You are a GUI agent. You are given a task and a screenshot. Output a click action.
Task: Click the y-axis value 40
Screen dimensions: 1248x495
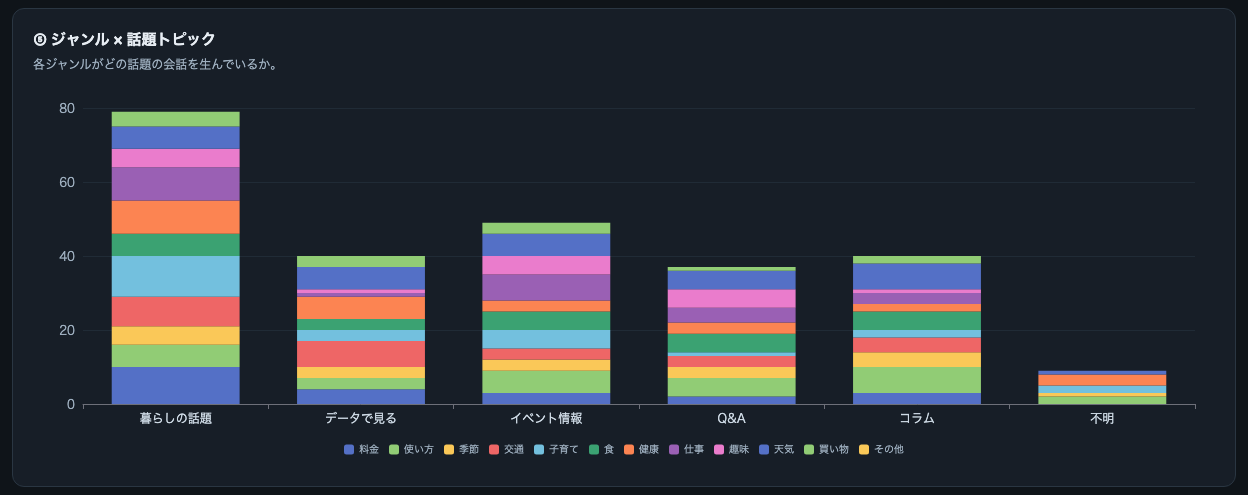(67, 256)
